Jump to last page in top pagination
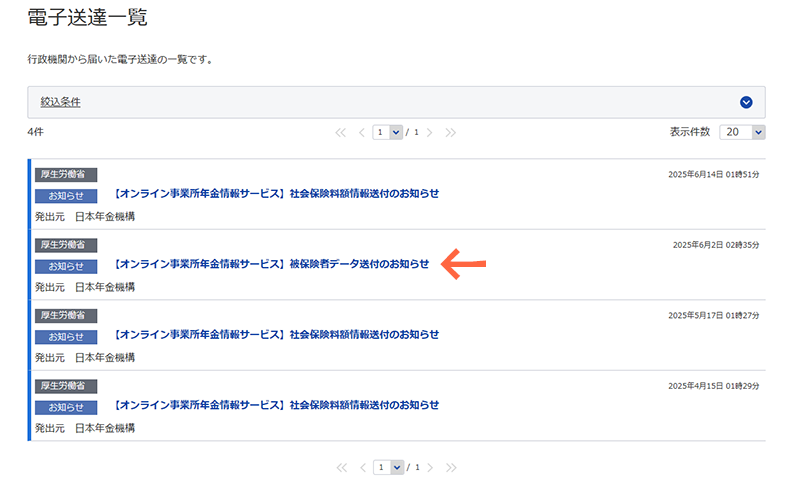The width and height of the screenshot is (800, 484). [451, 133]
